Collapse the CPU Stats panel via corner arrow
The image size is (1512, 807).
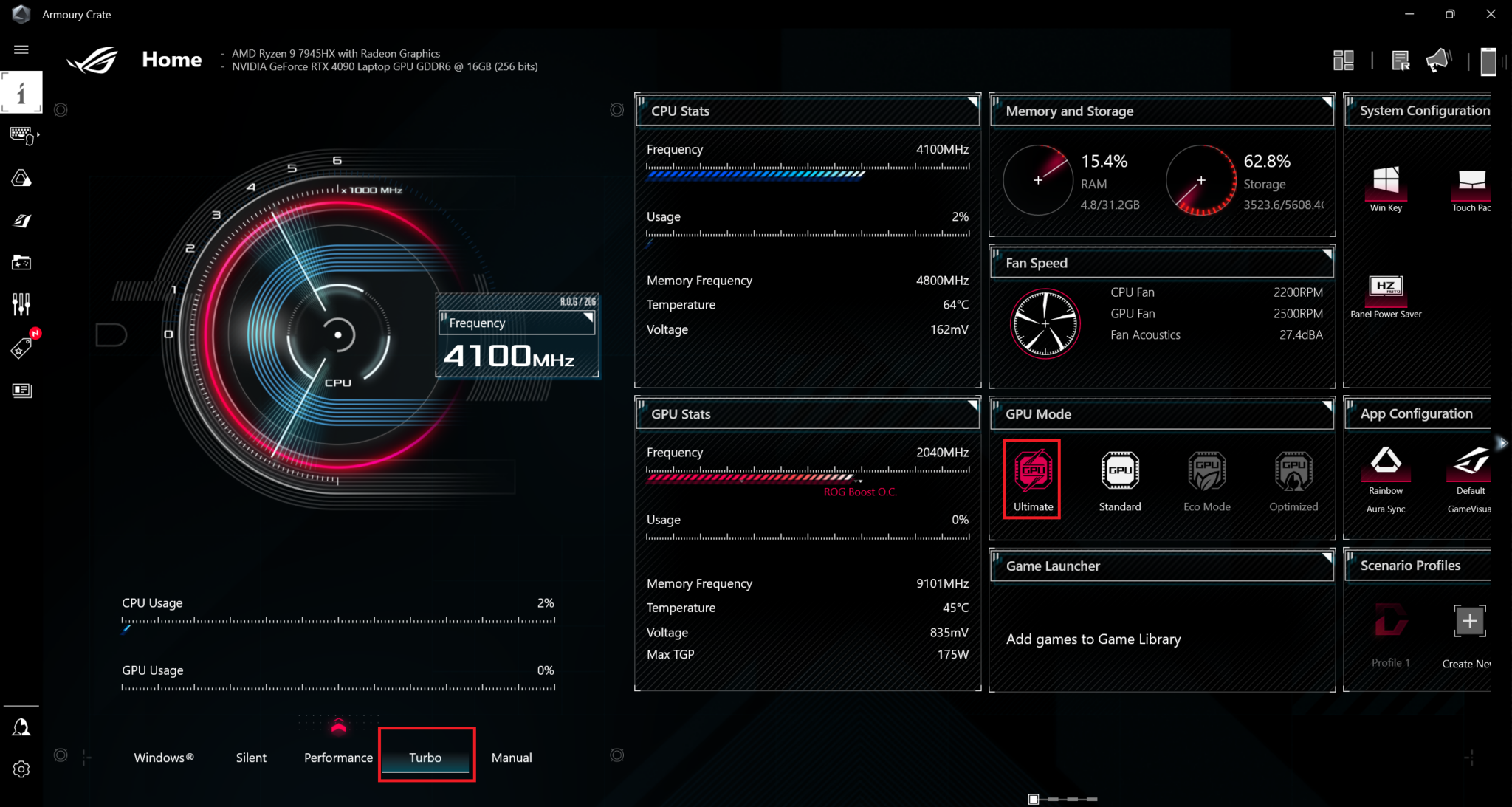click(x=972, y=102)
